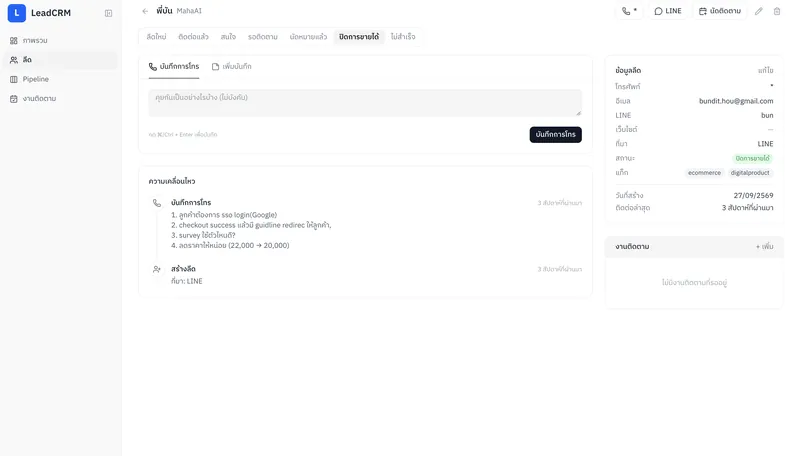This screenshot has width=800, height=456.
Task: Delete the lead with the trash icon
Action: click(x=777, y=11)
